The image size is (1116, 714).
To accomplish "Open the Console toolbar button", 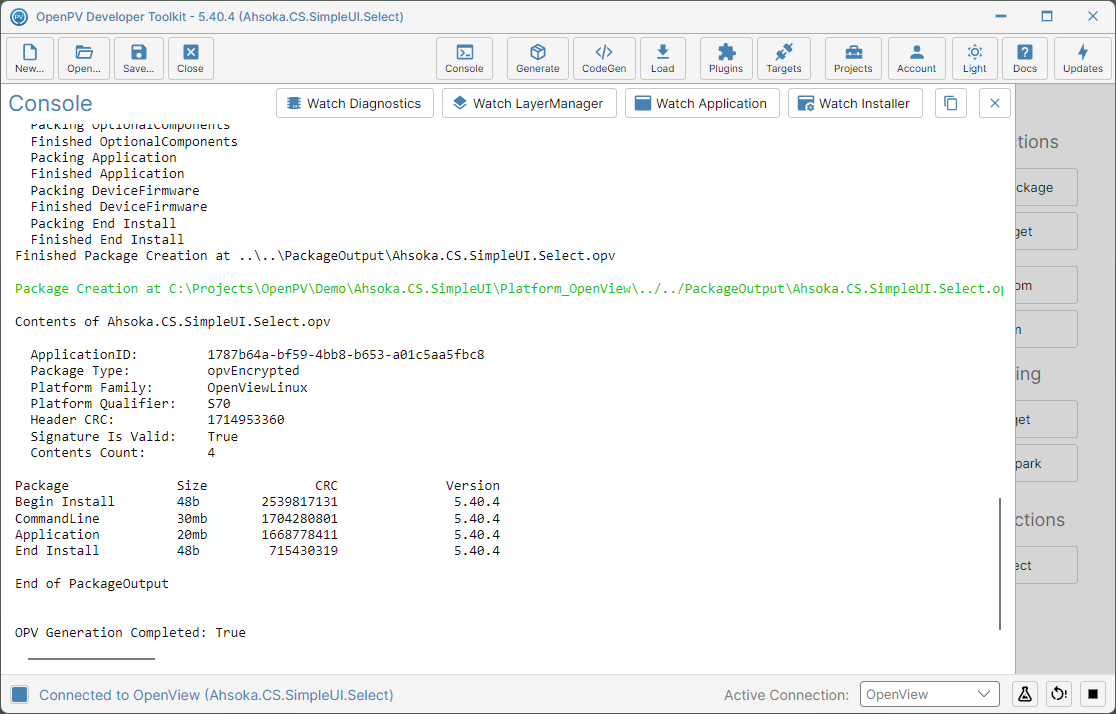I will tap(464, 58).
